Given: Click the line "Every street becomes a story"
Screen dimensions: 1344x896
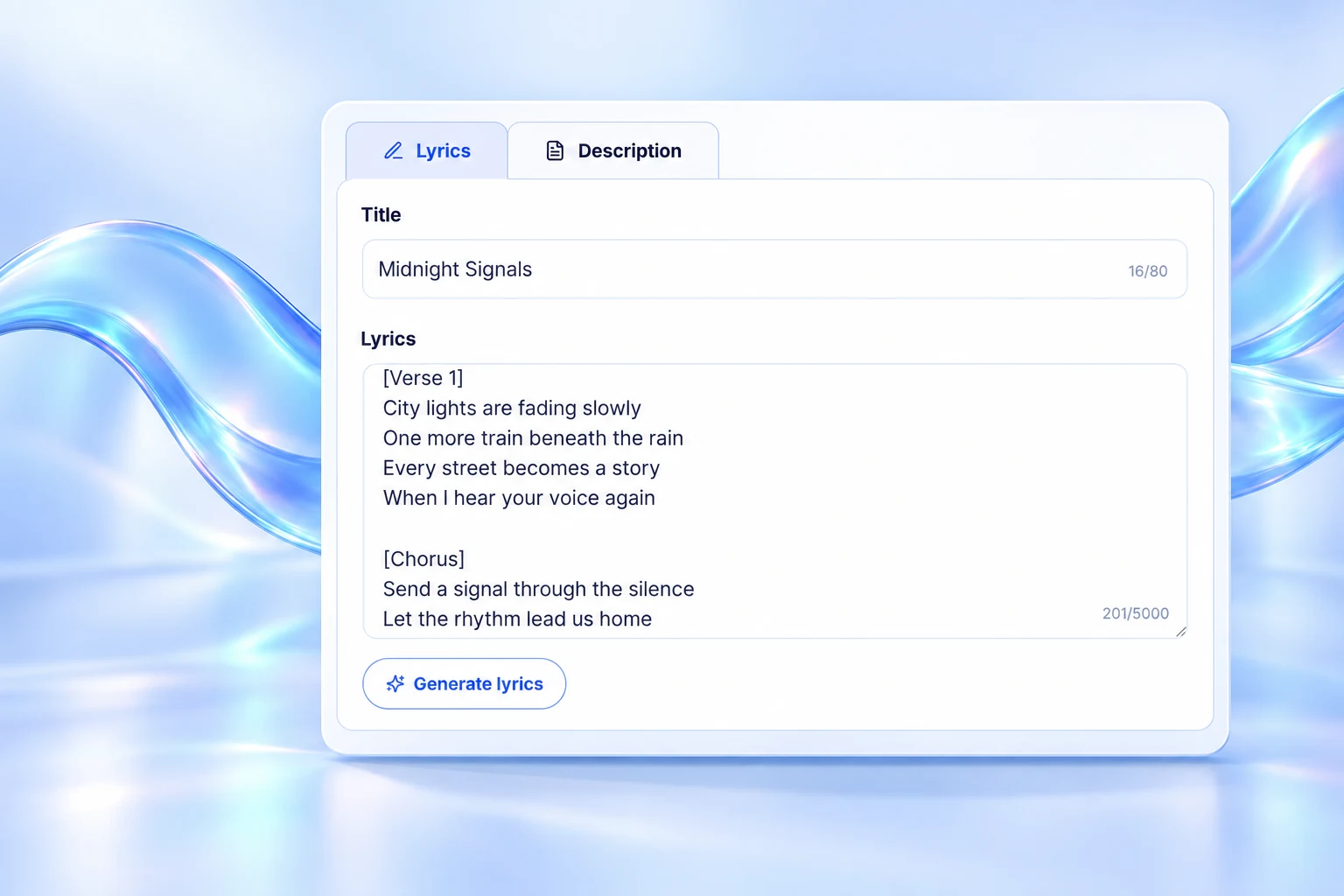Looking at the screenshot, I should pos(521,468).
